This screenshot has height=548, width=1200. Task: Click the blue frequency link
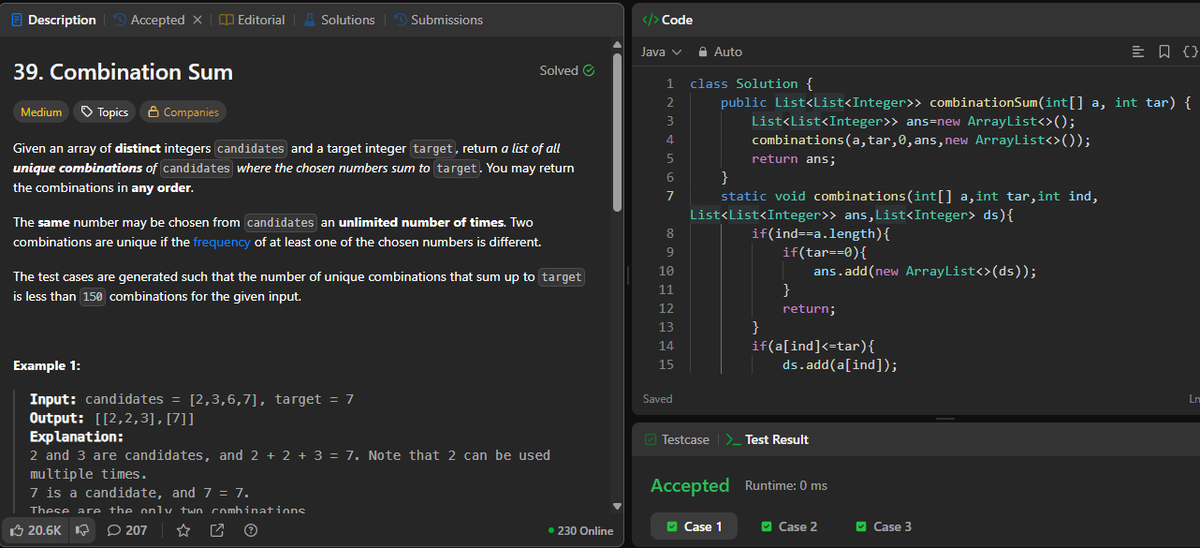(x=221, y=242)
